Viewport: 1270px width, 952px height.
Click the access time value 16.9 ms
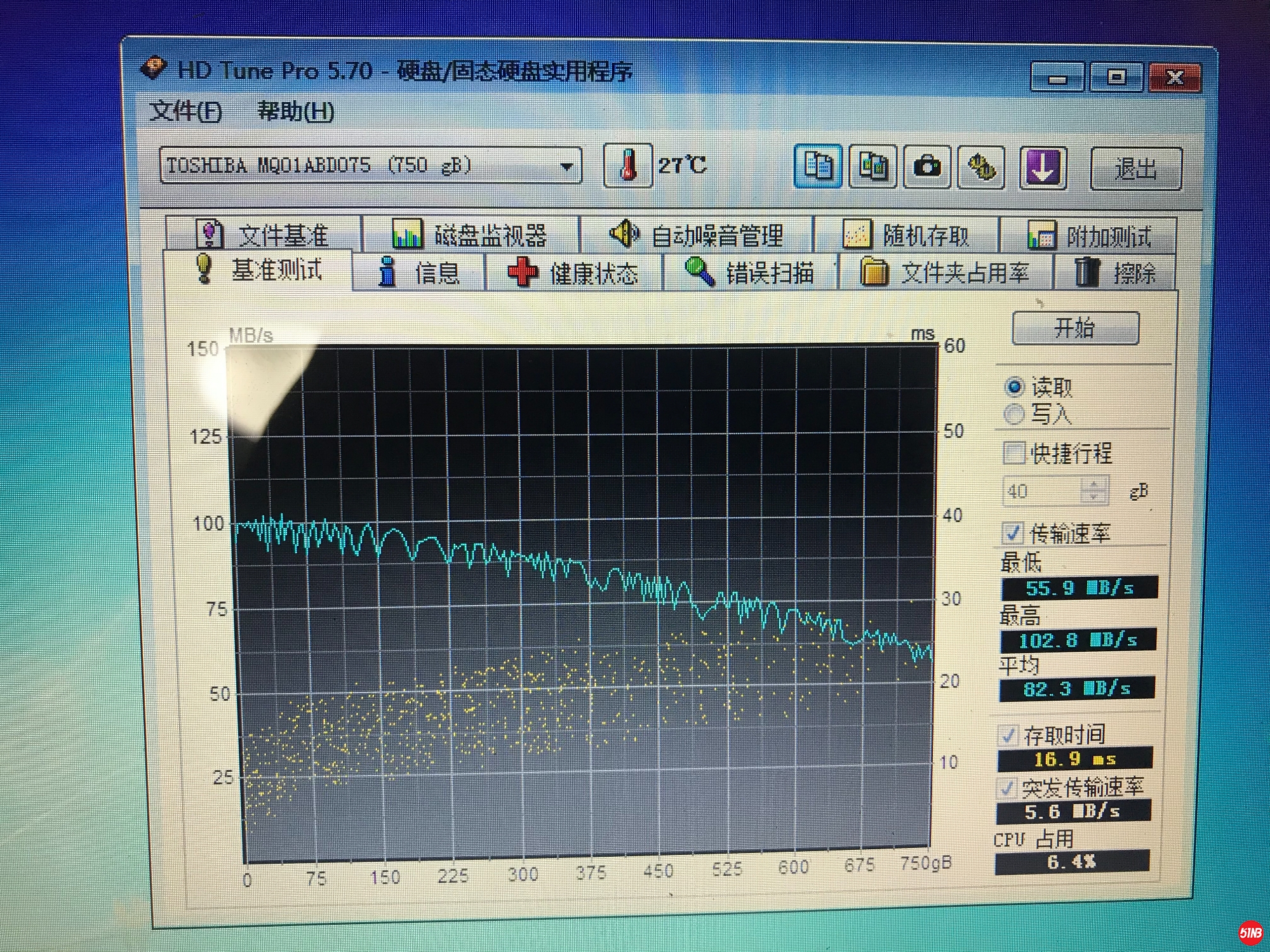click(1074, 759)
